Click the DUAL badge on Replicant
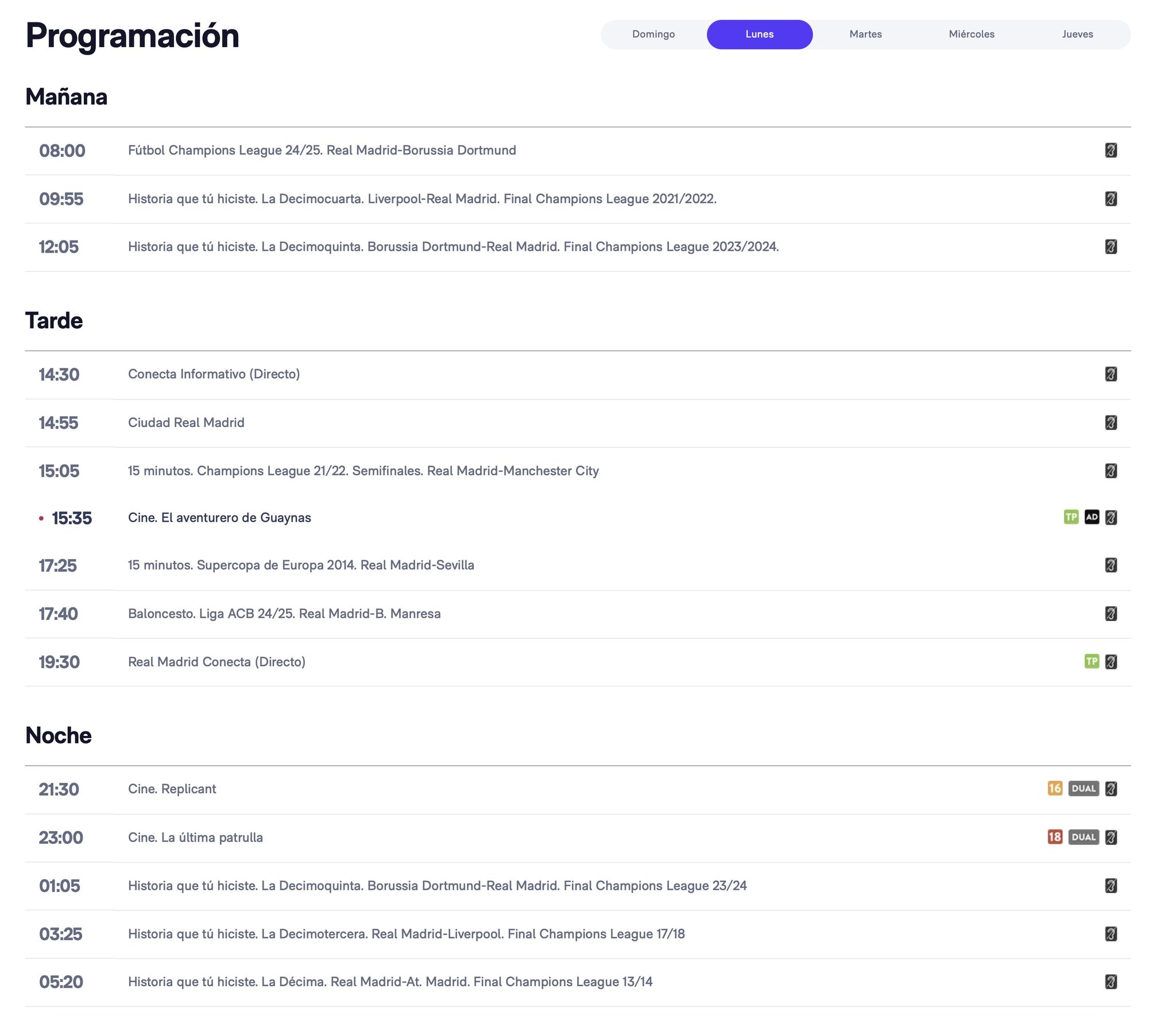Viewport: 1176px width, 1016px height. point(1083,788)
